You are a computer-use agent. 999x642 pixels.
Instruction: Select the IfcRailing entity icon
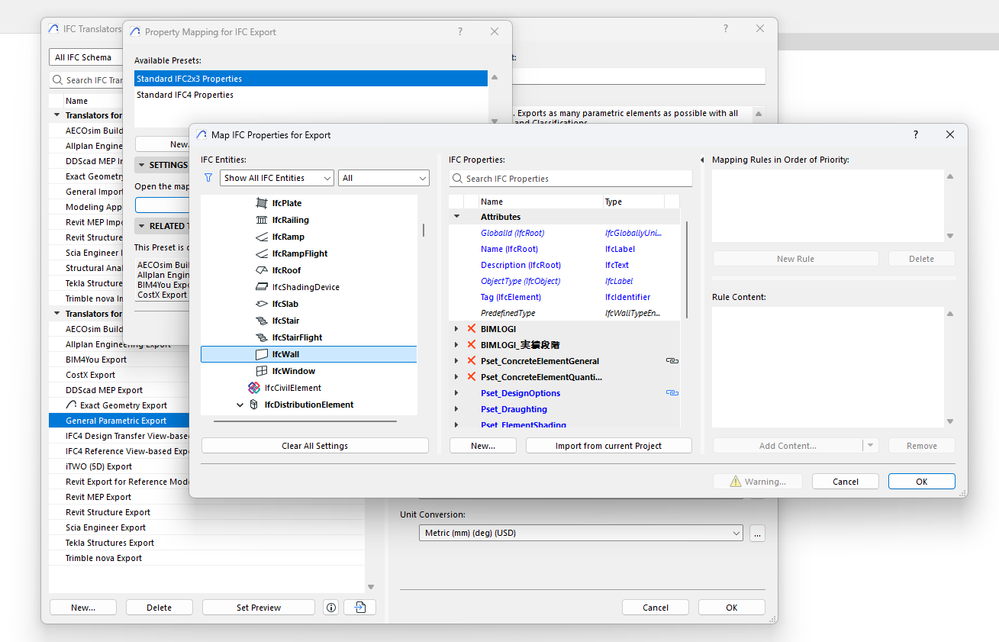(x=261, y=220)
